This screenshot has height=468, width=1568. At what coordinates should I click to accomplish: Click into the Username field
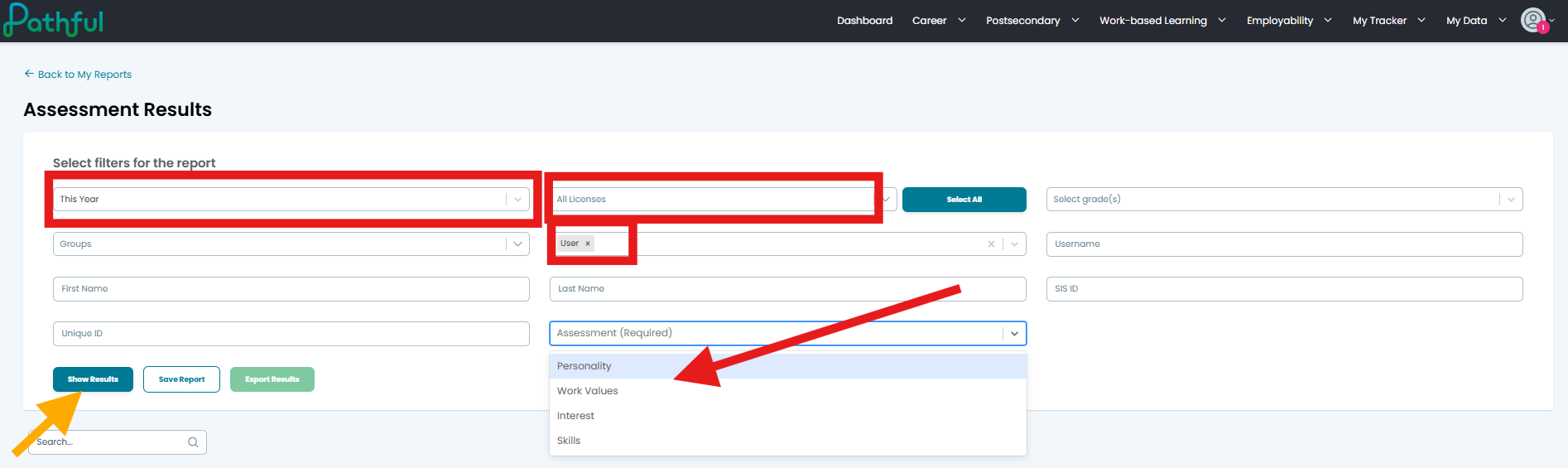coord(1284,244)
